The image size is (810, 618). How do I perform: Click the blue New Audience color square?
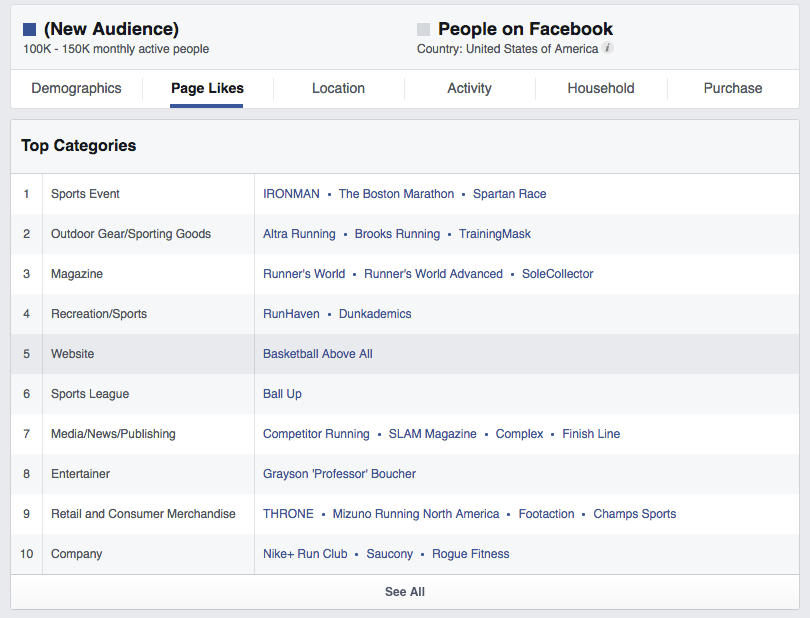click(29, 30)
